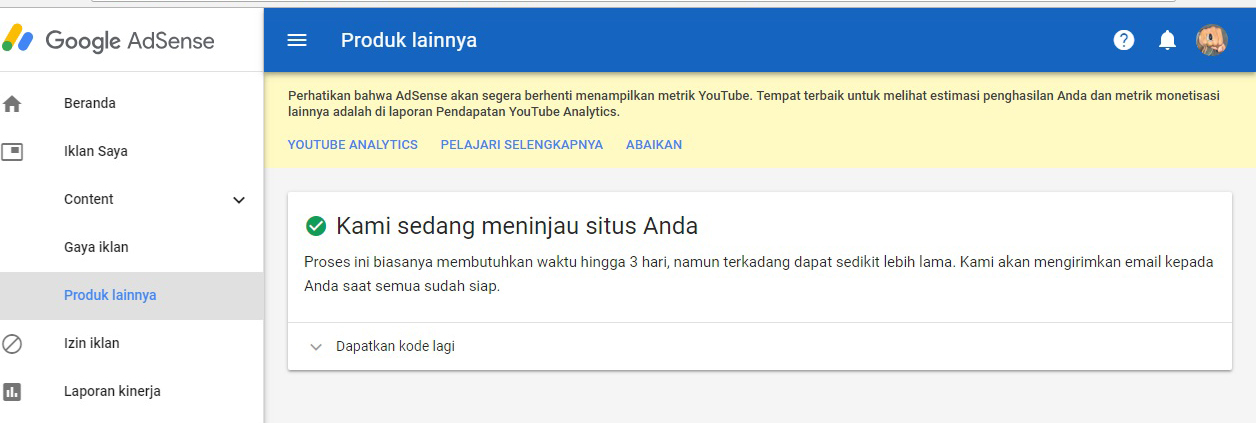This screenshot has height=423, width=1256.
Task: Expand the Dapatkan kode lagi chevron
Action: tap(316, 347)
